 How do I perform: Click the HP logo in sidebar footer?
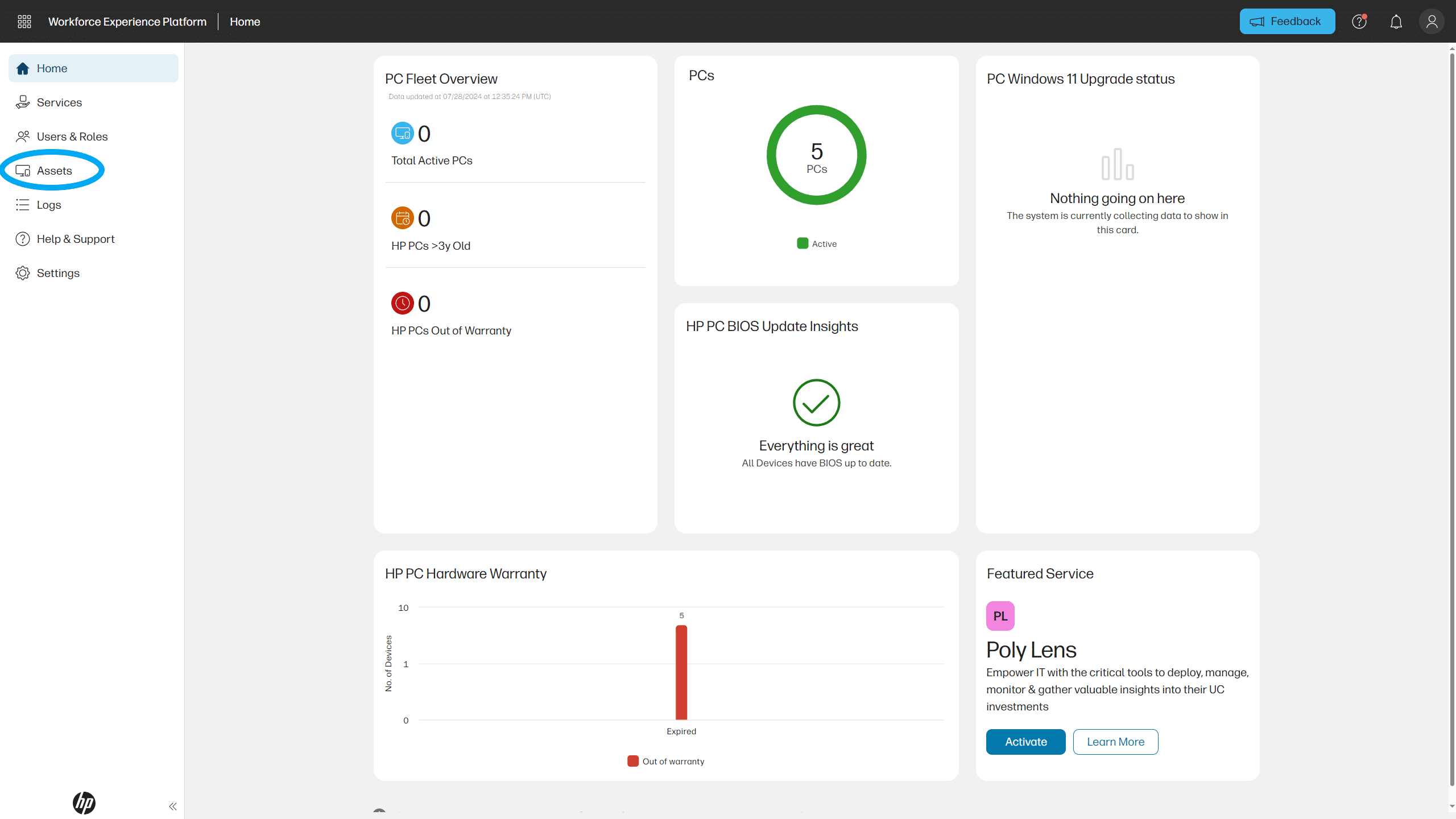click(84, 803)
